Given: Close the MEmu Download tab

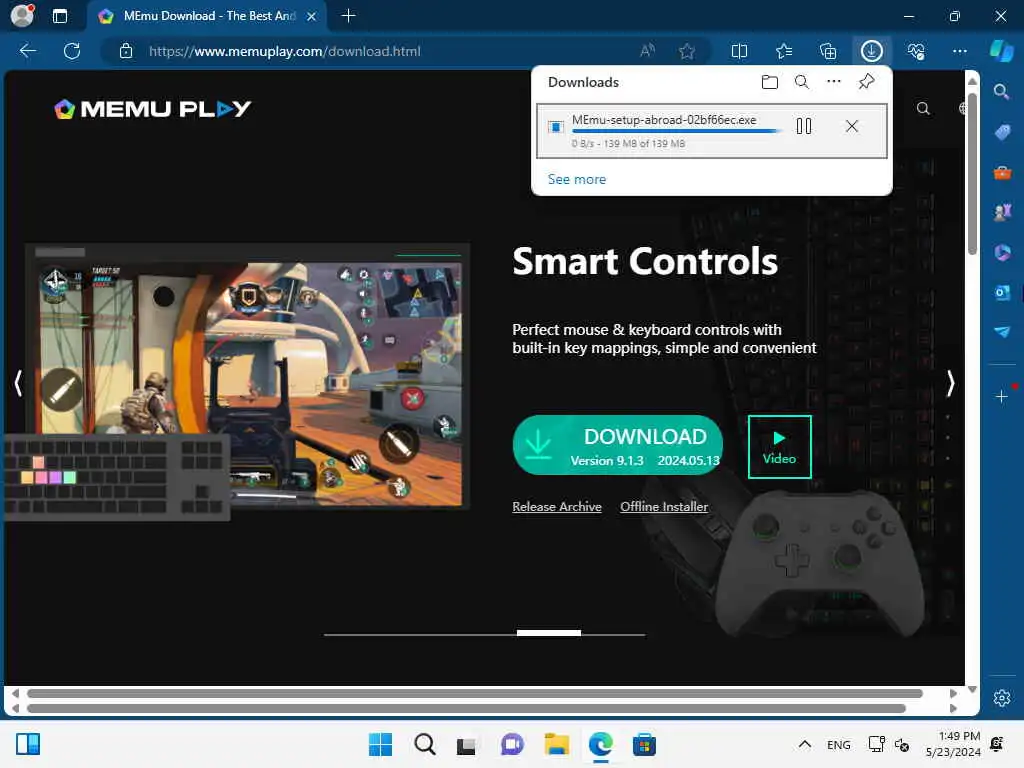Looking at the screenshot, I should tap(312, 16).
